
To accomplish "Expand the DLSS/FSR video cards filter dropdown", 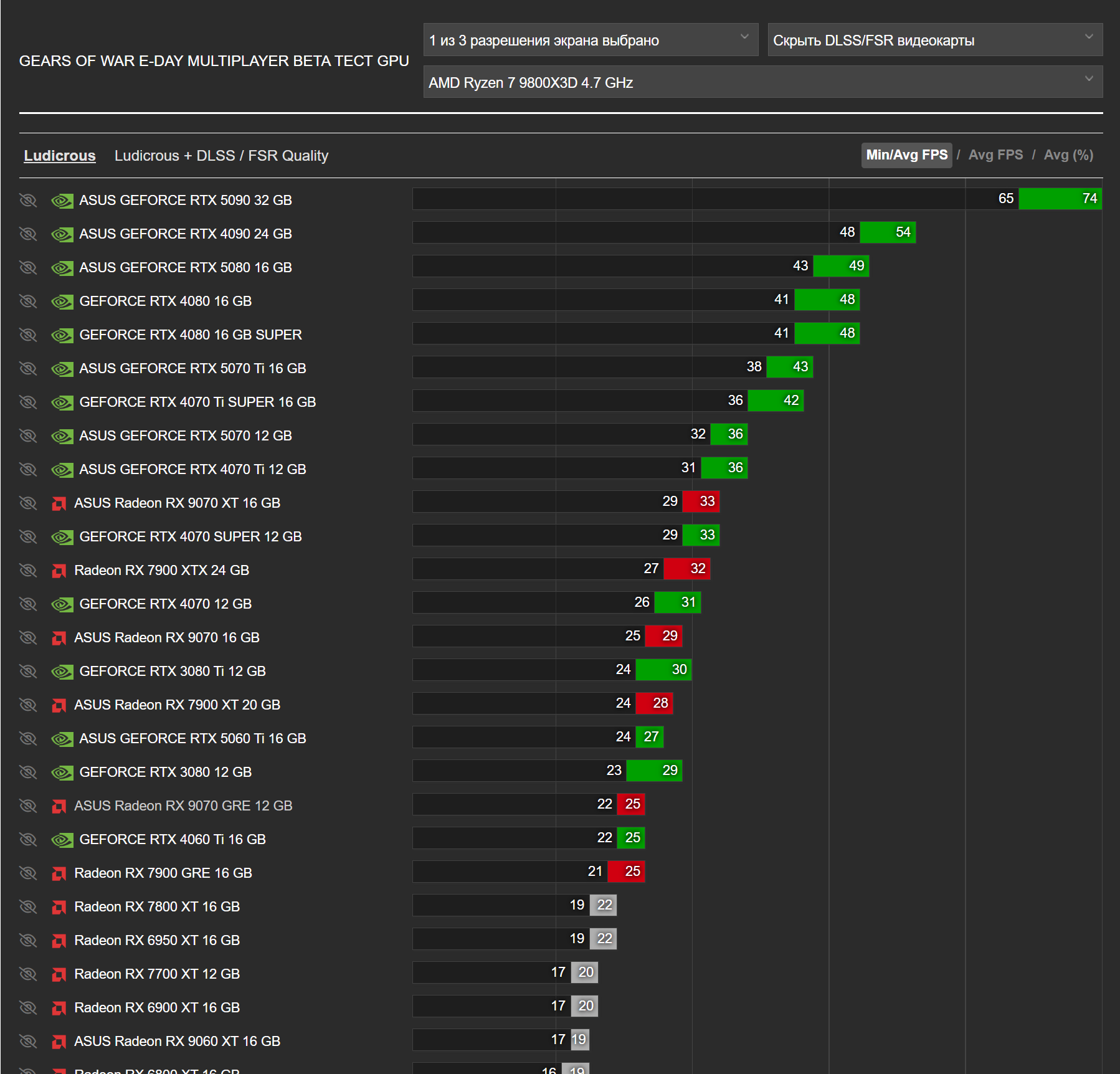I will (935, 40).
